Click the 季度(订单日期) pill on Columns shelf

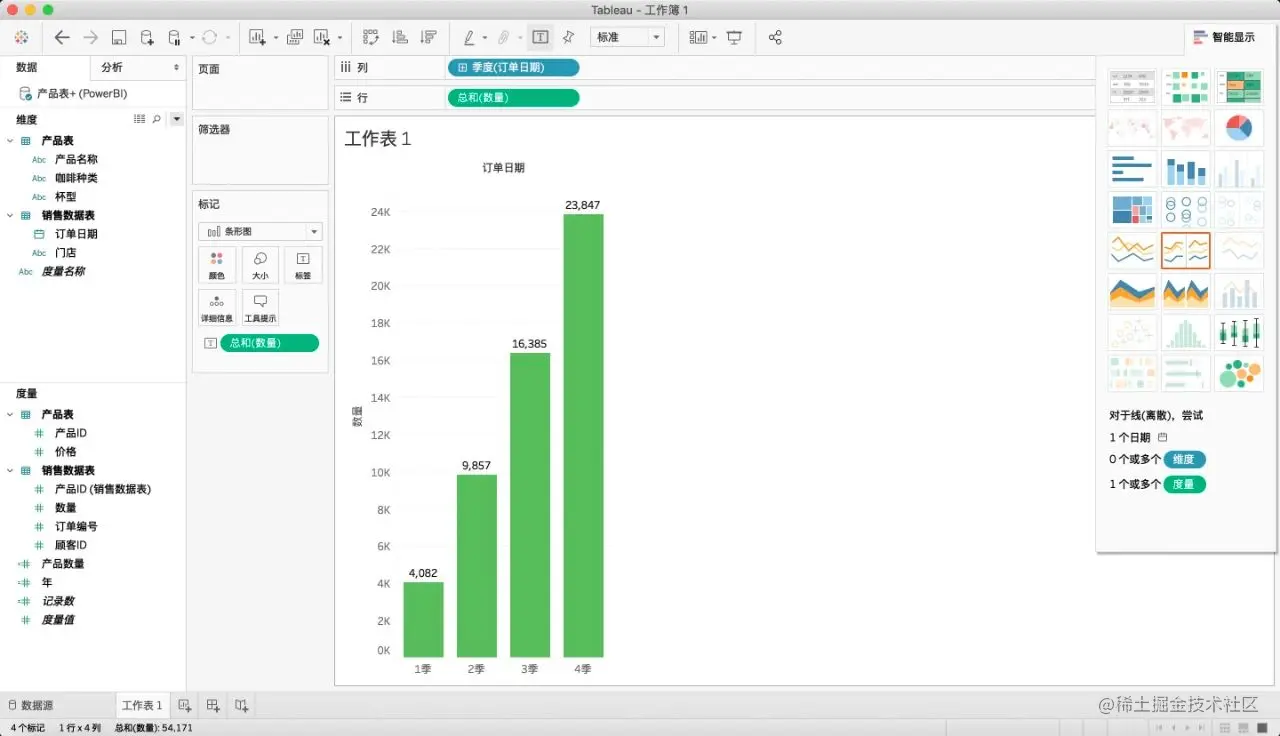(x=512, y=67)
